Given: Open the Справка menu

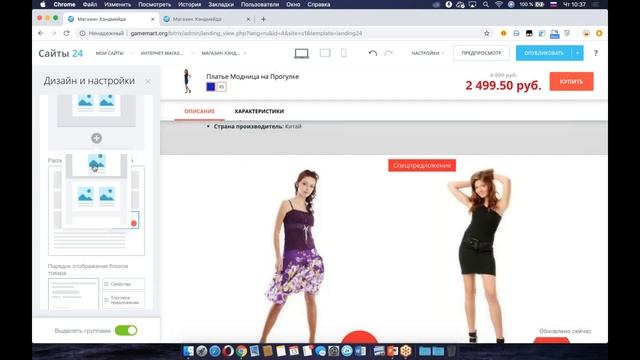Looking at the screenshot, I should coord(318,4).
